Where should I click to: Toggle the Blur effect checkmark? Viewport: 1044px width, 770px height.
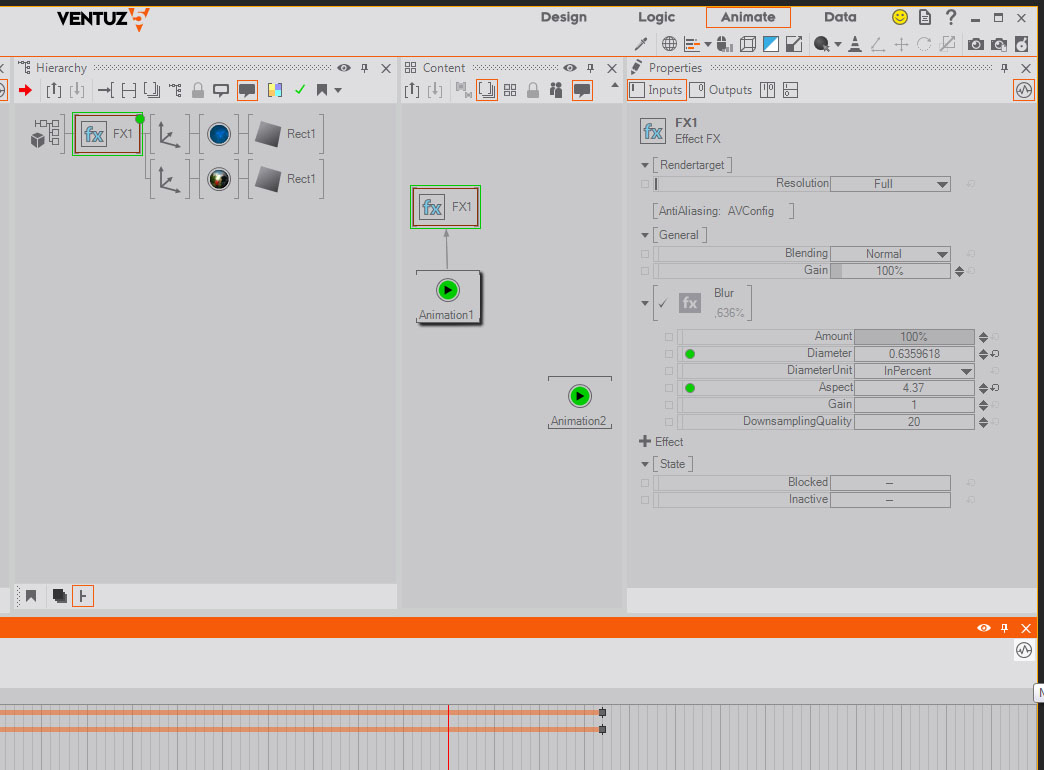[662, 304]
